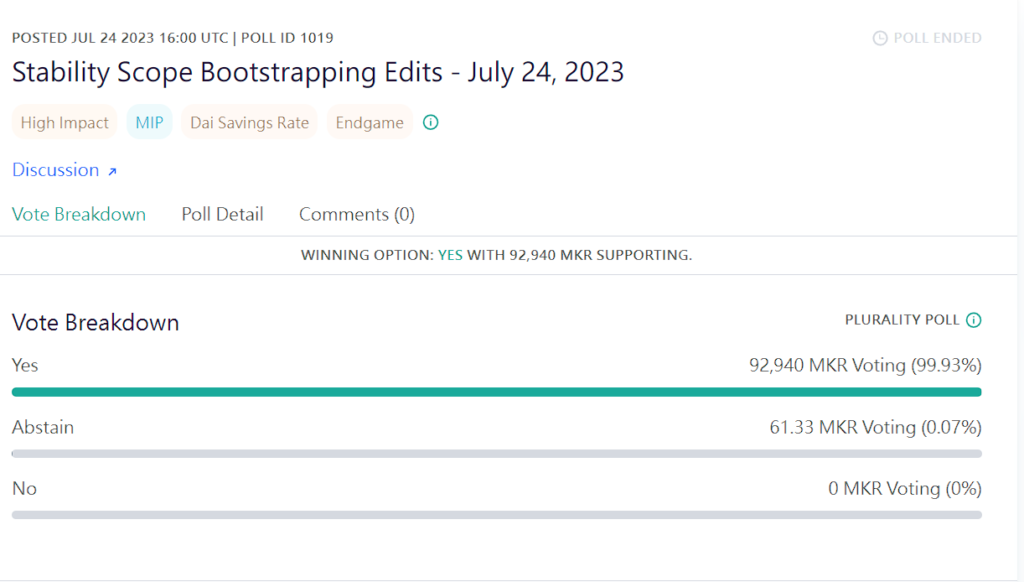This screenshot has width=1024, height=582.
Task: Click the Abstain vote progress bar
Action: coord(496,453)
